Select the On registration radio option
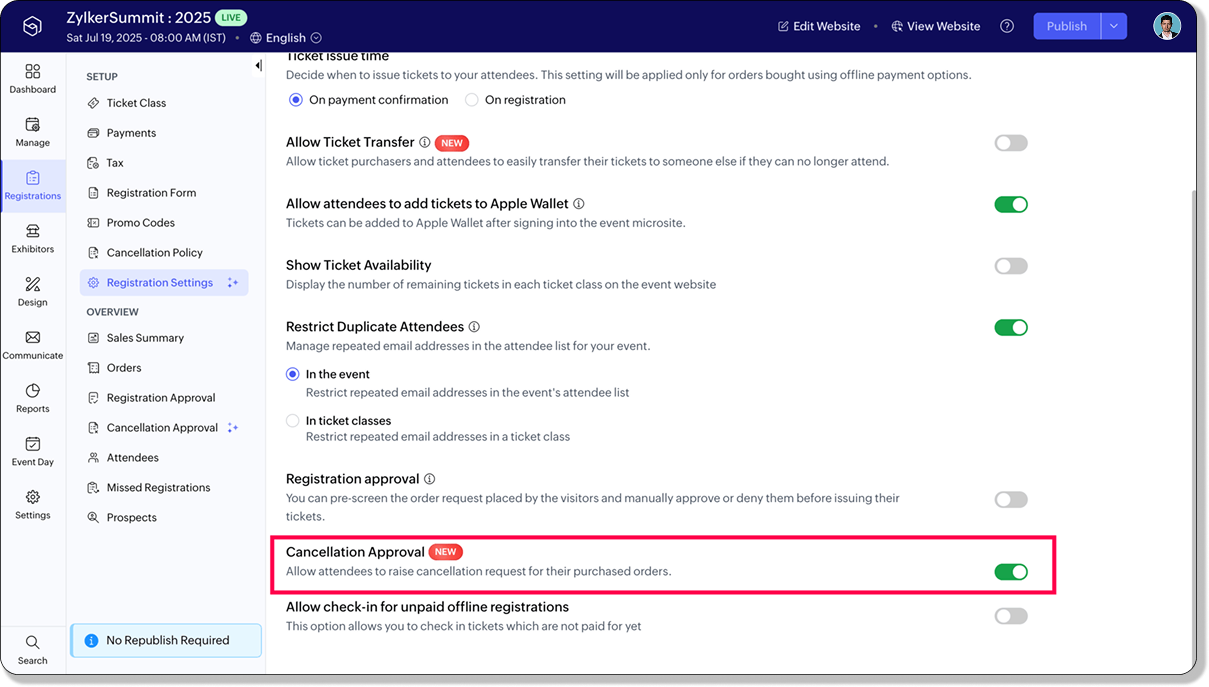Image resolution: width=1209 pixels, height=687 pixels. pyautogui.click(x=472, y=100)
